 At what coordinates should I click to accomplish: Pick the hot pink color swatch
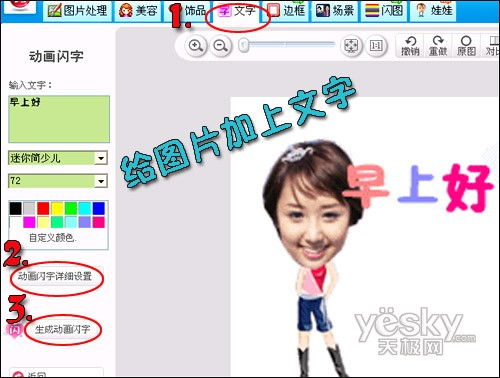99,222
